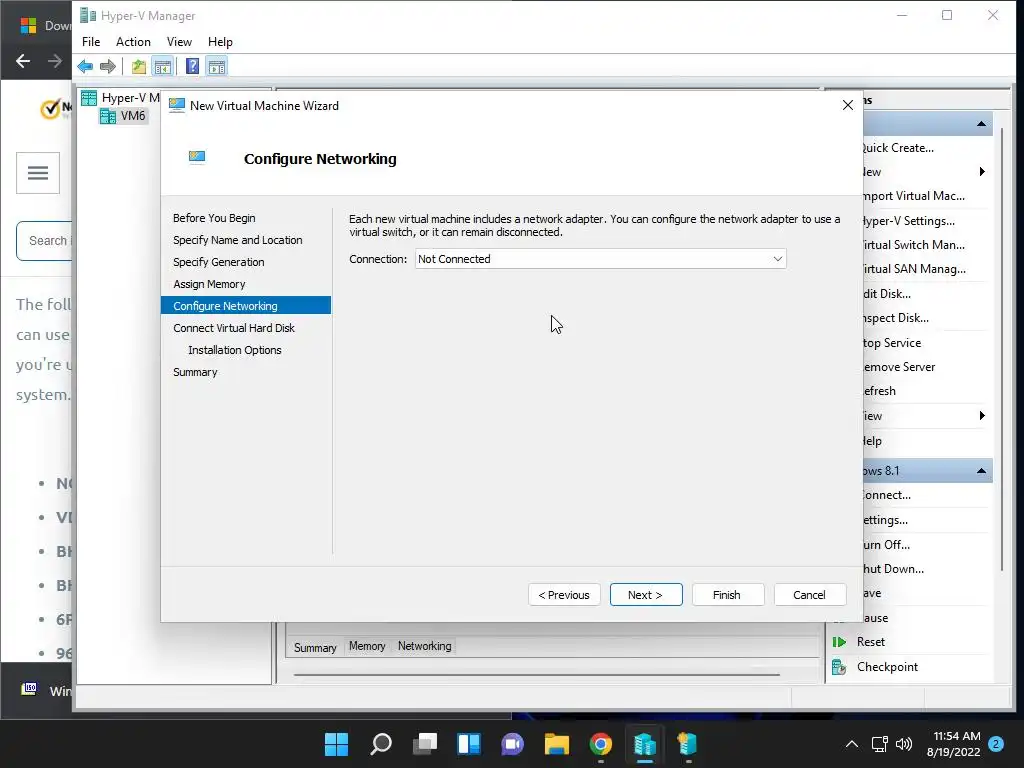
Task: Click the network tray icon
Action: (x=880, y=744)
